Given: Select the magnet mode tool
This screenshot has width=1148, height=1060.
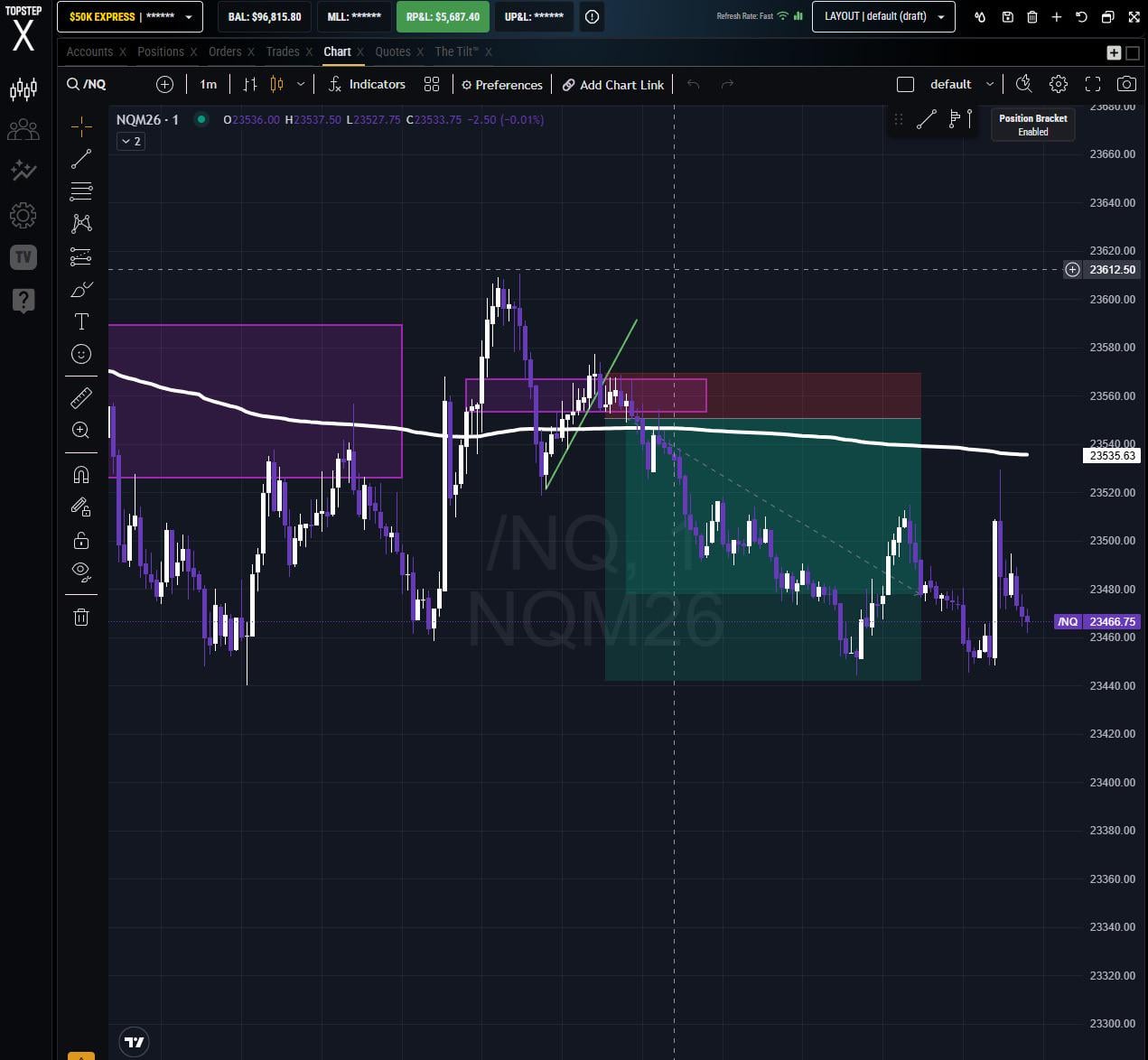Looking at the screenshot, I should point(81,475).
